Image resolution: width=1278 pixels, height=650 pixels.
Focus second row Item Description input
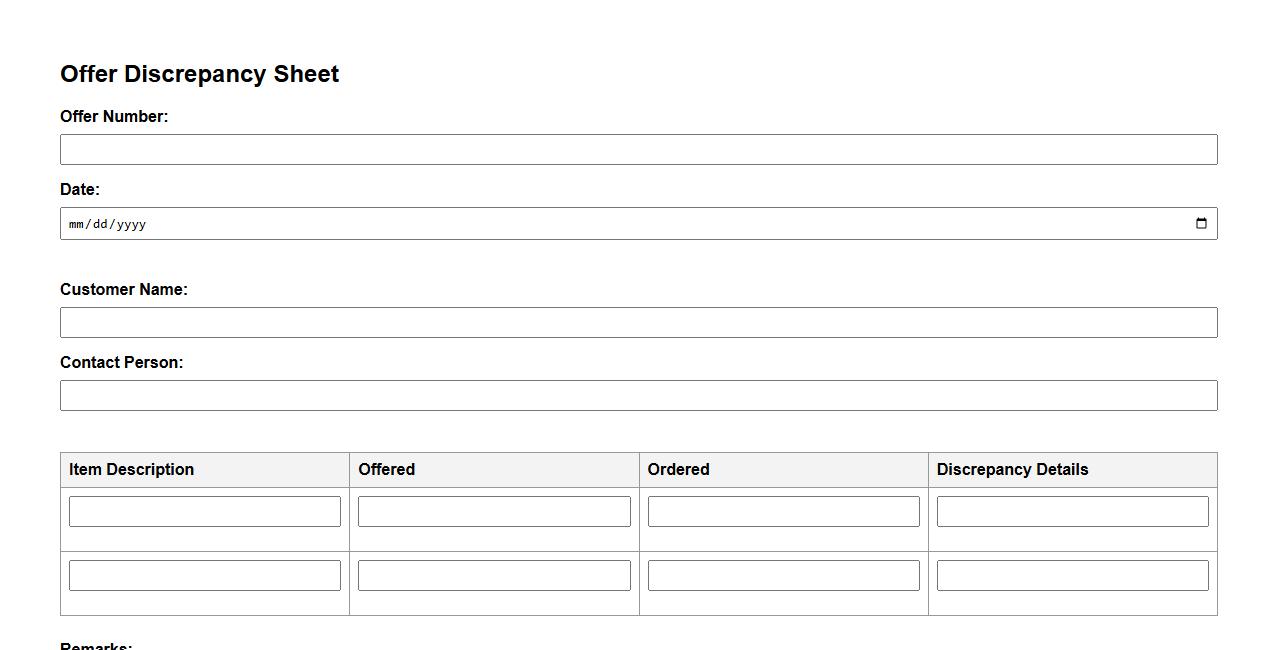(x=205, y=575)
